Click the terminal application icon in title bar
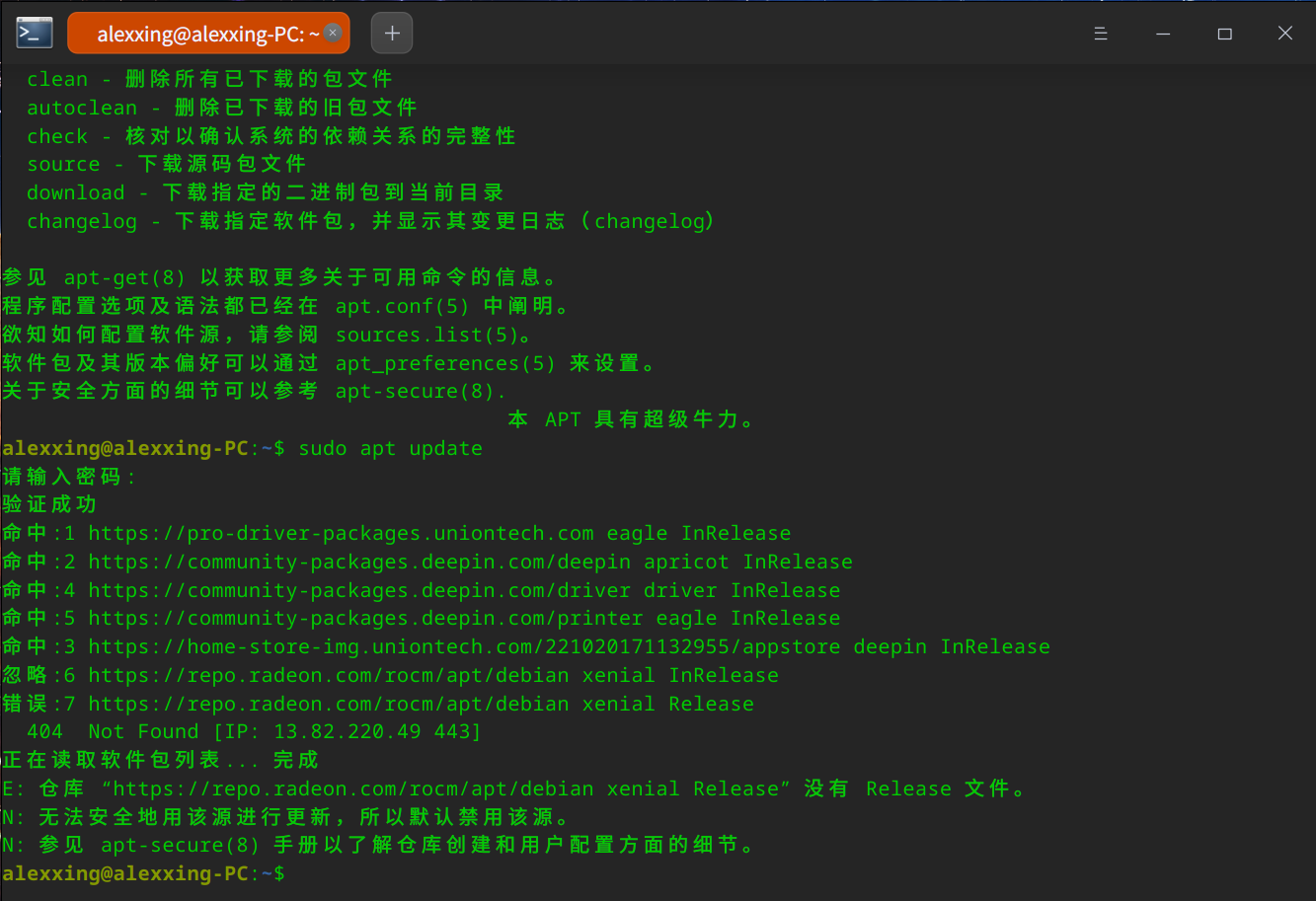 33,32
